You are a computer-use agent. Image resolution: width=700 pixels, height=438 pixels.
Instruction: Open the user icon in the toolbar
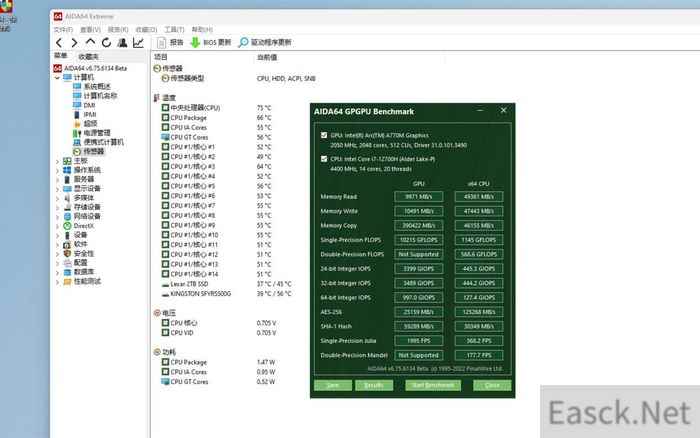click(x=122, y=42)
